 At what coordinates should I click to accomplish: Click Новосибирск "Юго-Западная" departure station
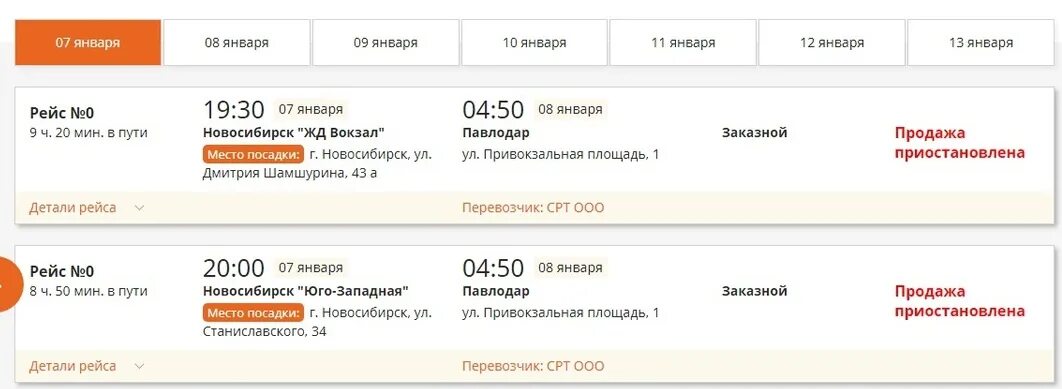(x=305, y=291)
